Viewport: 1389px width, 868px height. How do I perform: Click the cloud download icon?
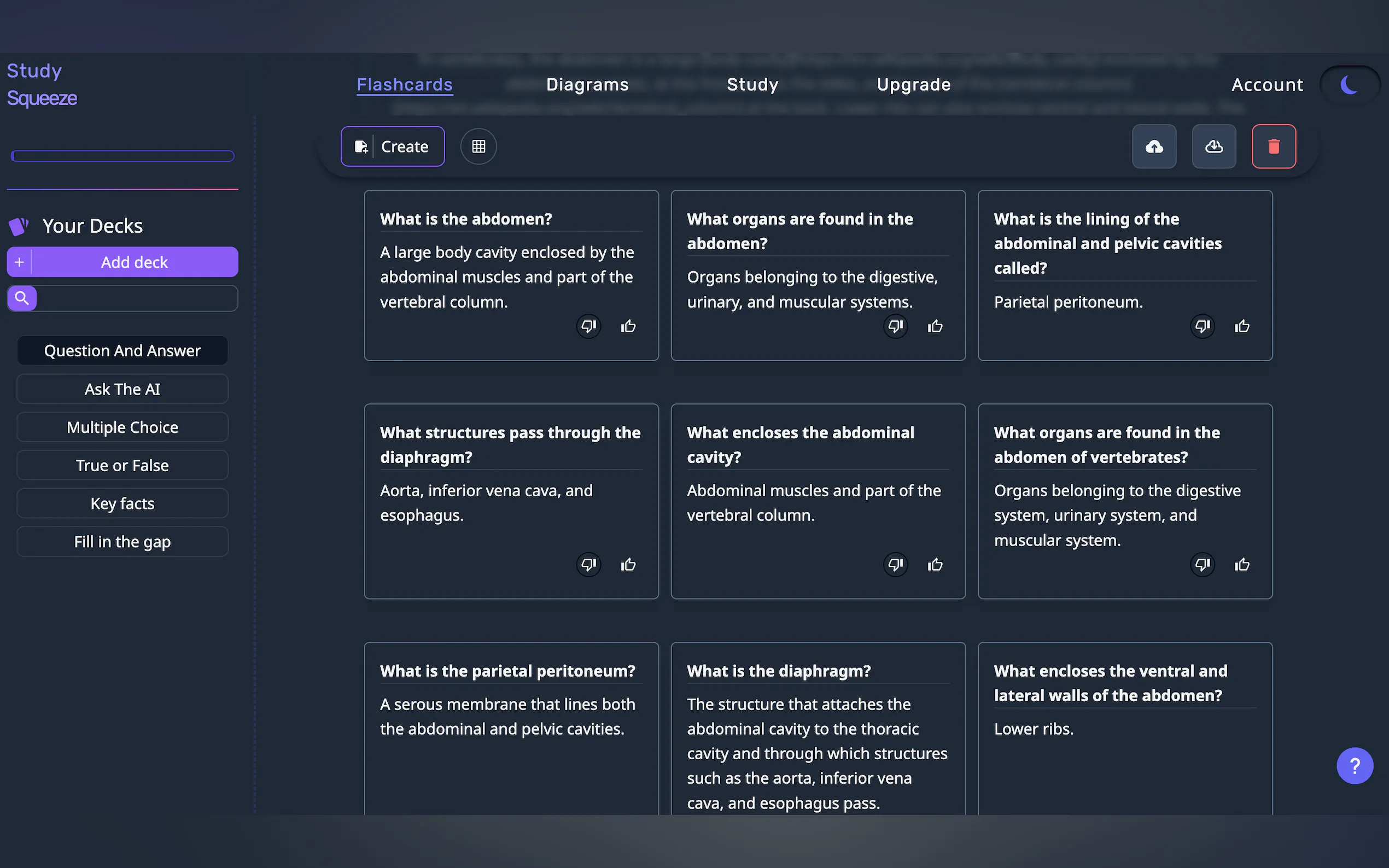(x=1213, y=146)
